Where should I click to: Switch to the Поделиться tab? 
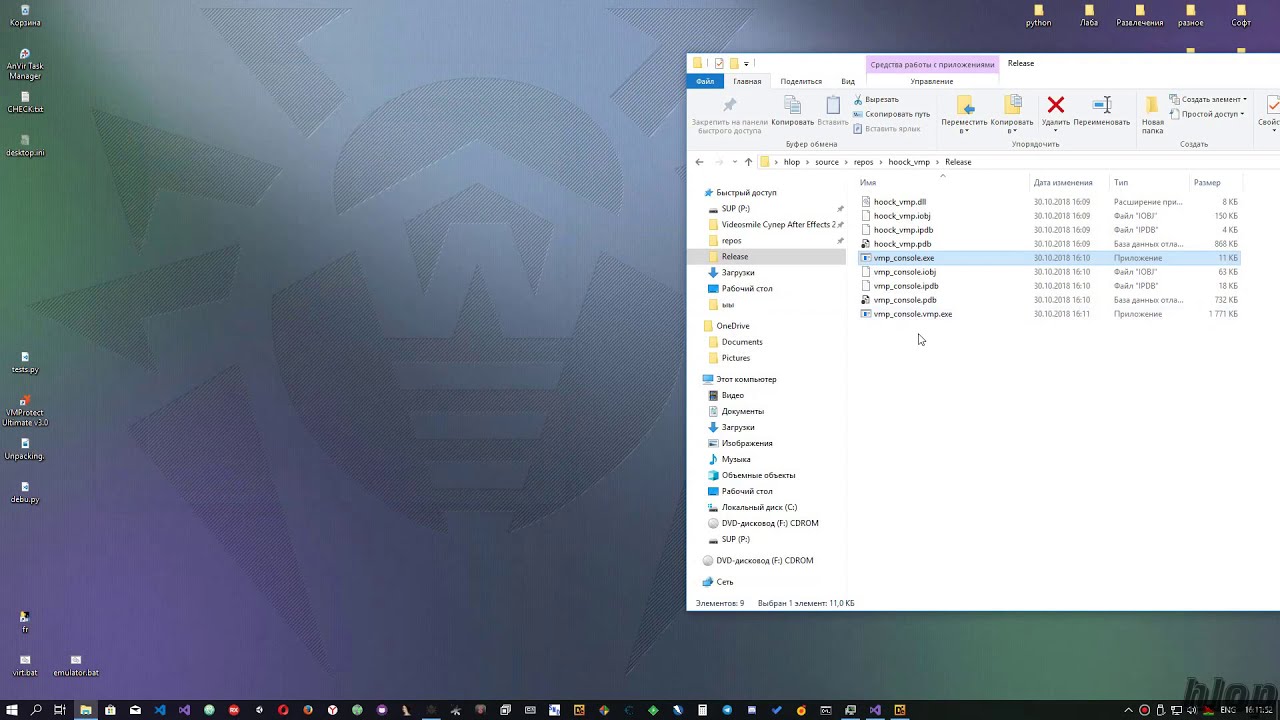[801, 81]
